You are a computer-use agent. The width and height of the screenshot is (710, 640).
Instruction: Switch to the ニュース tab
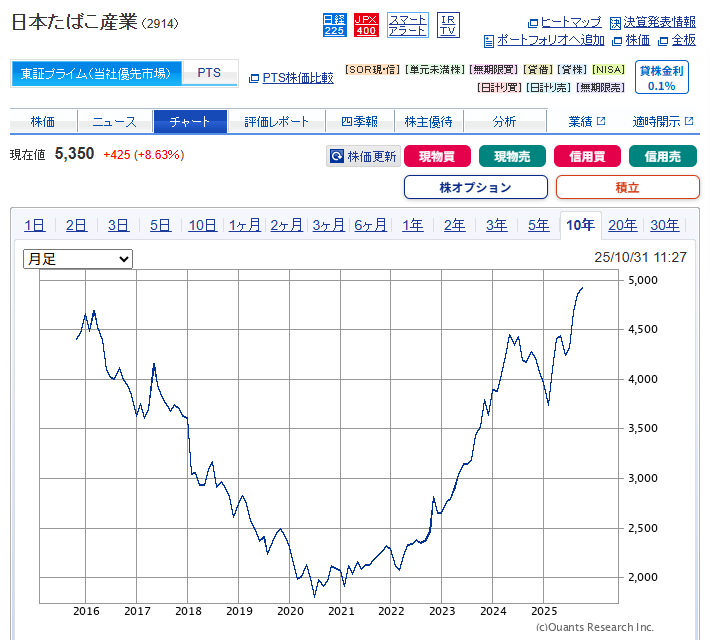(x=115, y=121)
